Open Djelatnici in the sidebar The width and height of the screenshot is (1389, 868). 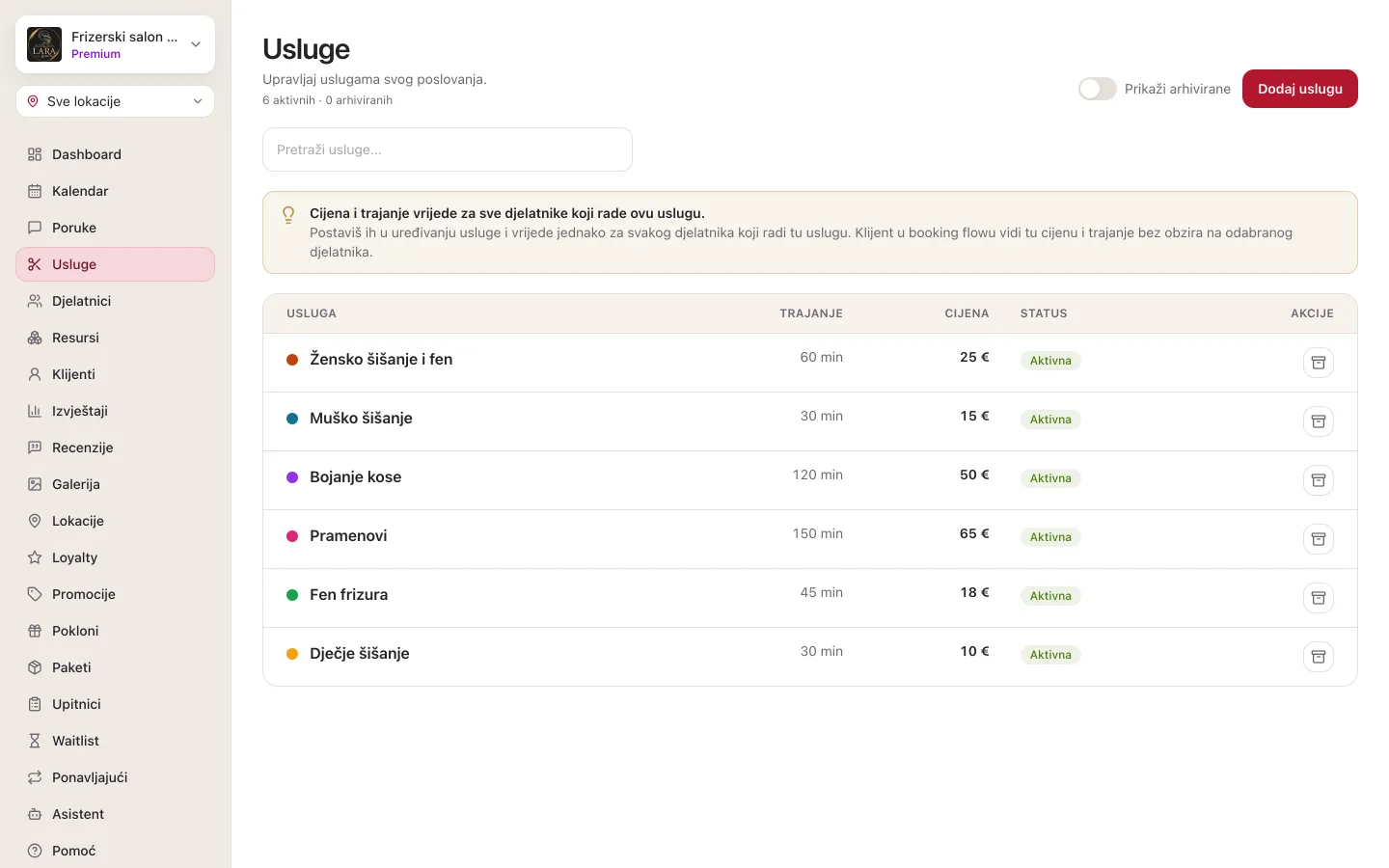(115, 301)
